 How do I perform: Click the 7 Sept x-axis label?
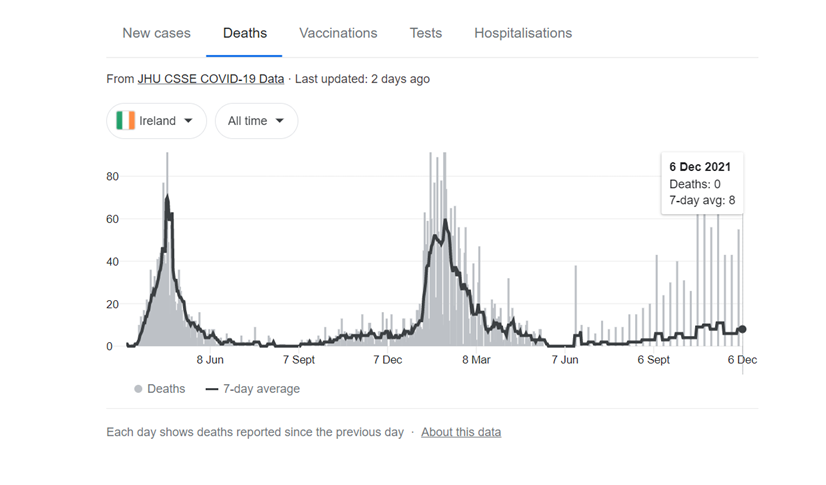[299, 360]
